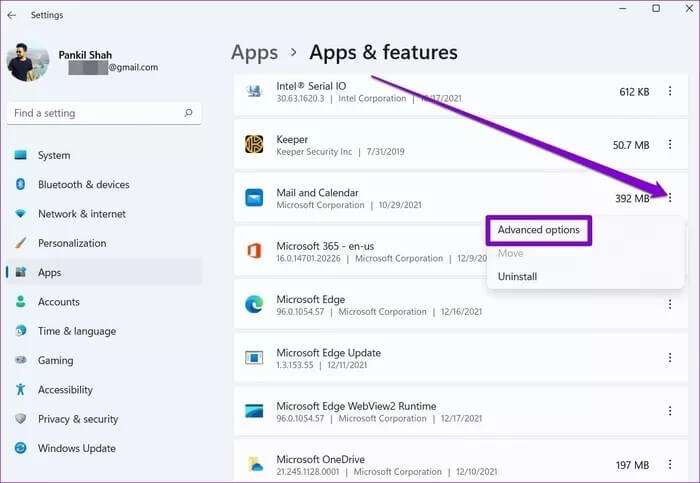Choose Uninstall in the context menu
700x483 pixels.
517,277
